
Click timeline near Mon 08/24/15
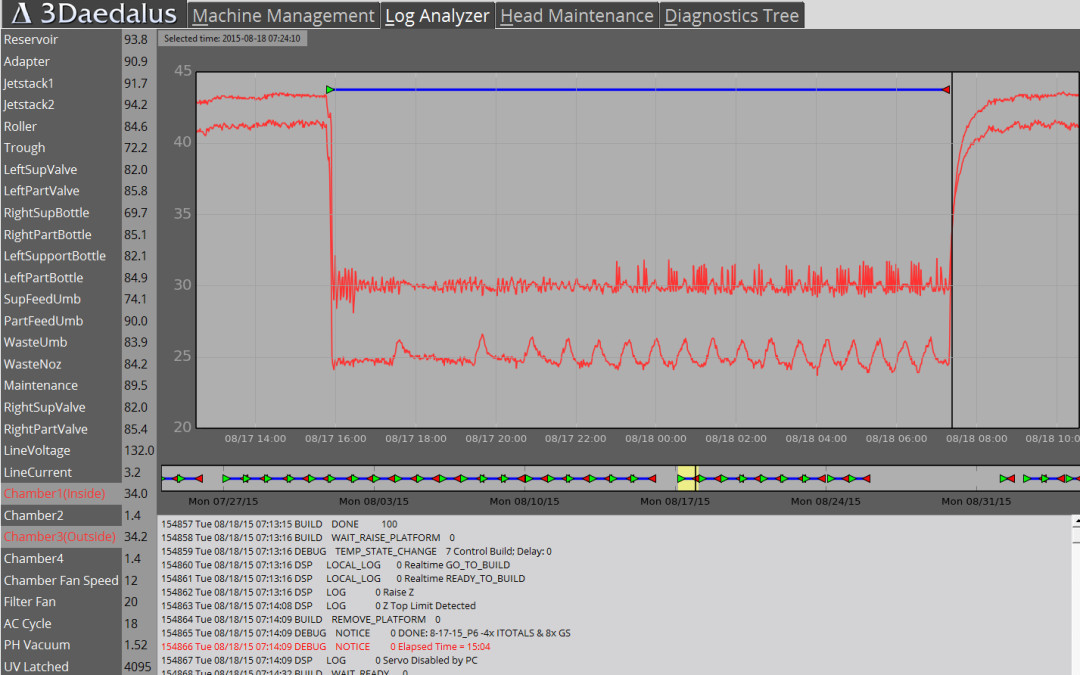pyautogui.click(x=828, y=479)
